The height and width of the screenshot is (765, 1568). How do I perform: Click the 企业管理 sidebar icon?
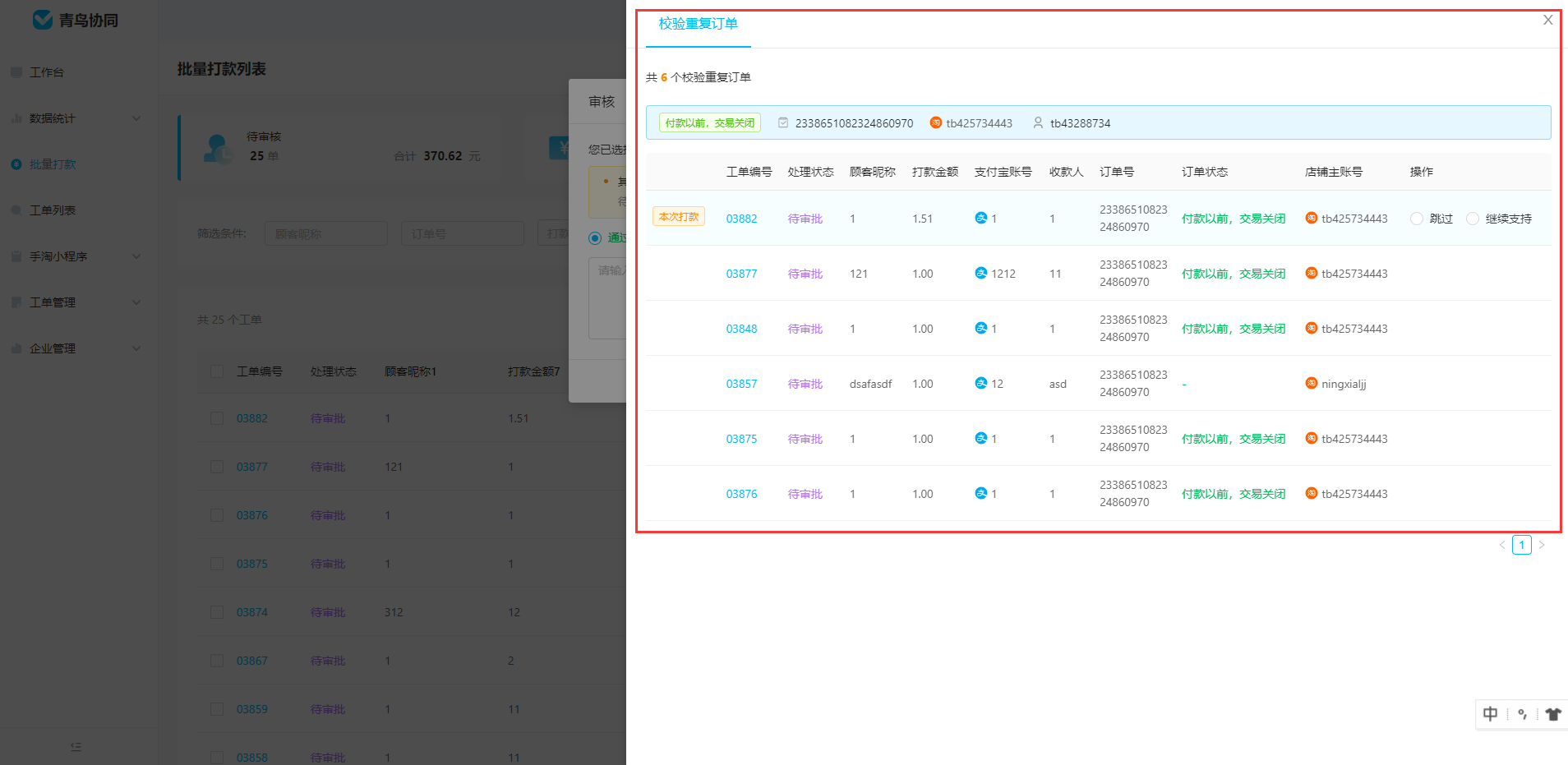pos(16,348)
